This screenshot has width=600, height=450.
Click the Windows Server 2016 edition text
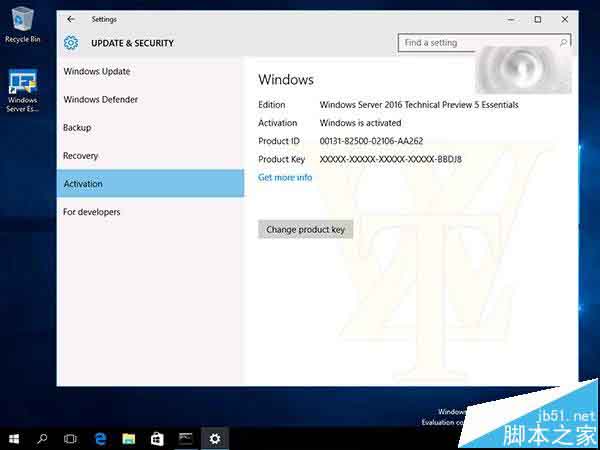pyautogui.click(x=419, y=104)
